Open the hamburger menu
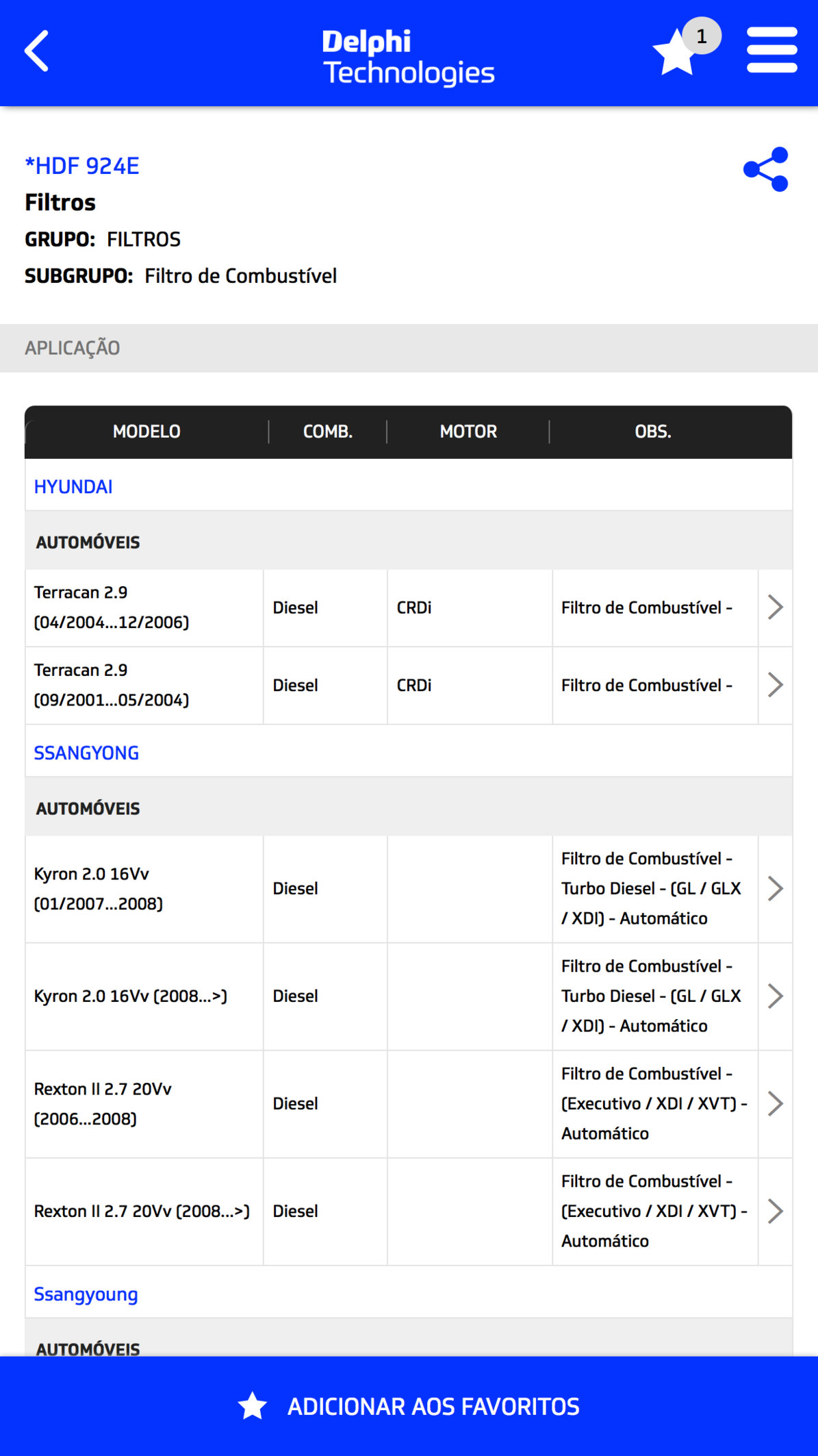Screen dimensions: 818x1456 (771, 50)
